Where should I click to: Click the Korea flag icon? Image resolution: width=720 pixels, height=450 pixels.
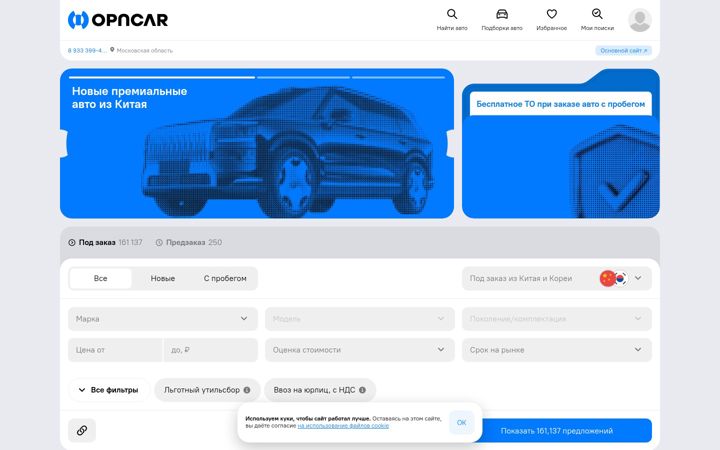[621, 278]
